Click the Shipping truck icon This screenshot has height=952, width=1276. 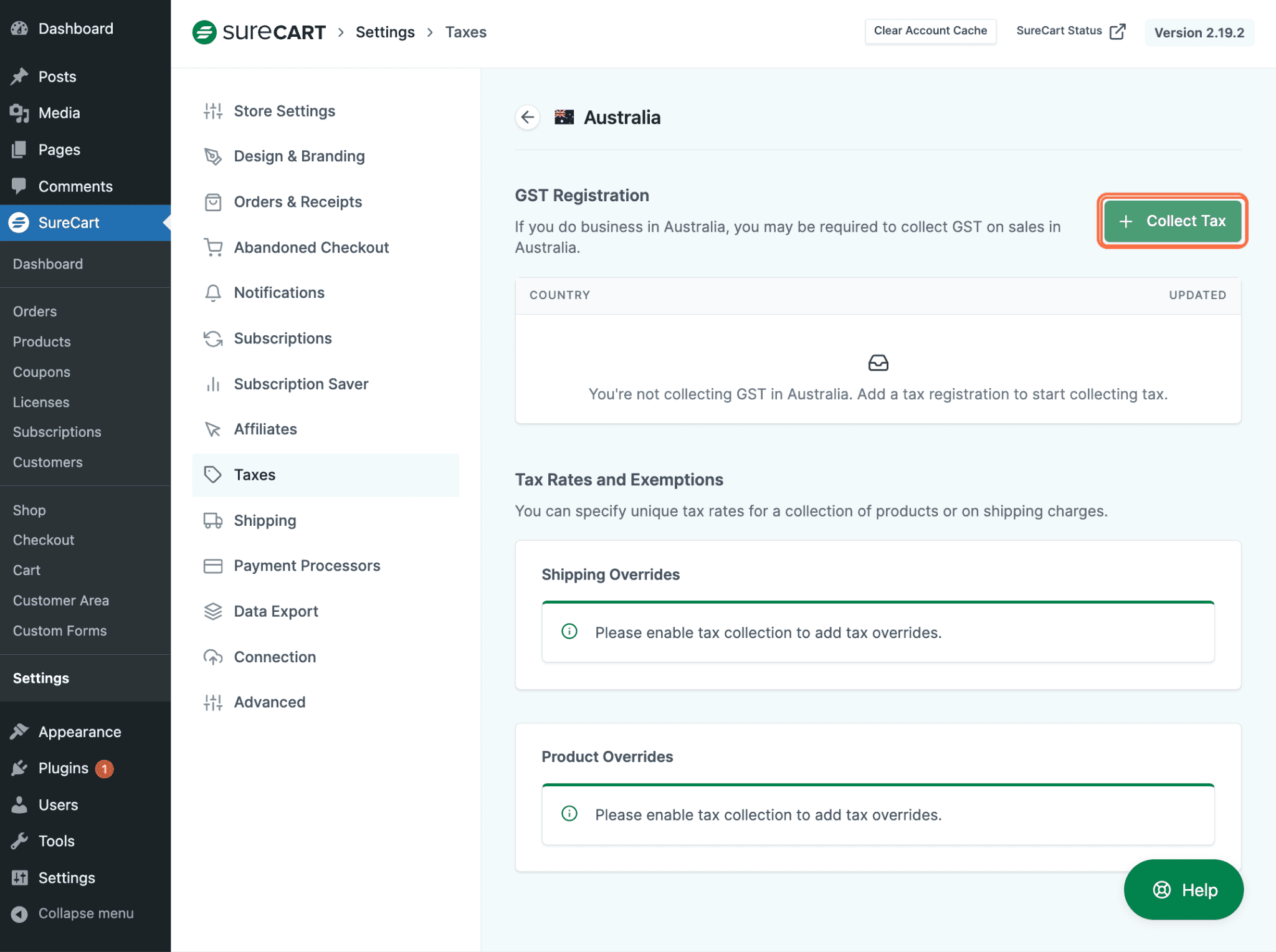click(x=213, y=520)
